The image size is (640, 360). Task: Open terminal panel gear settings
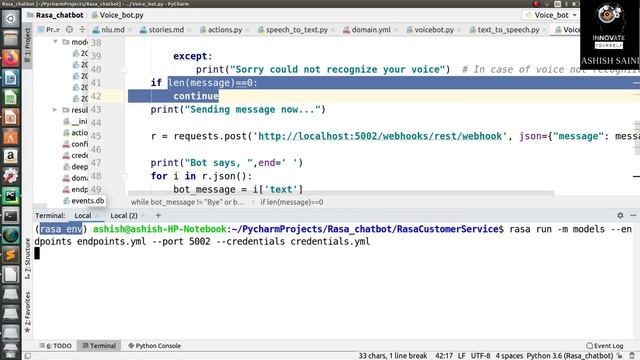pyautogui.click(x=620, y=215)
